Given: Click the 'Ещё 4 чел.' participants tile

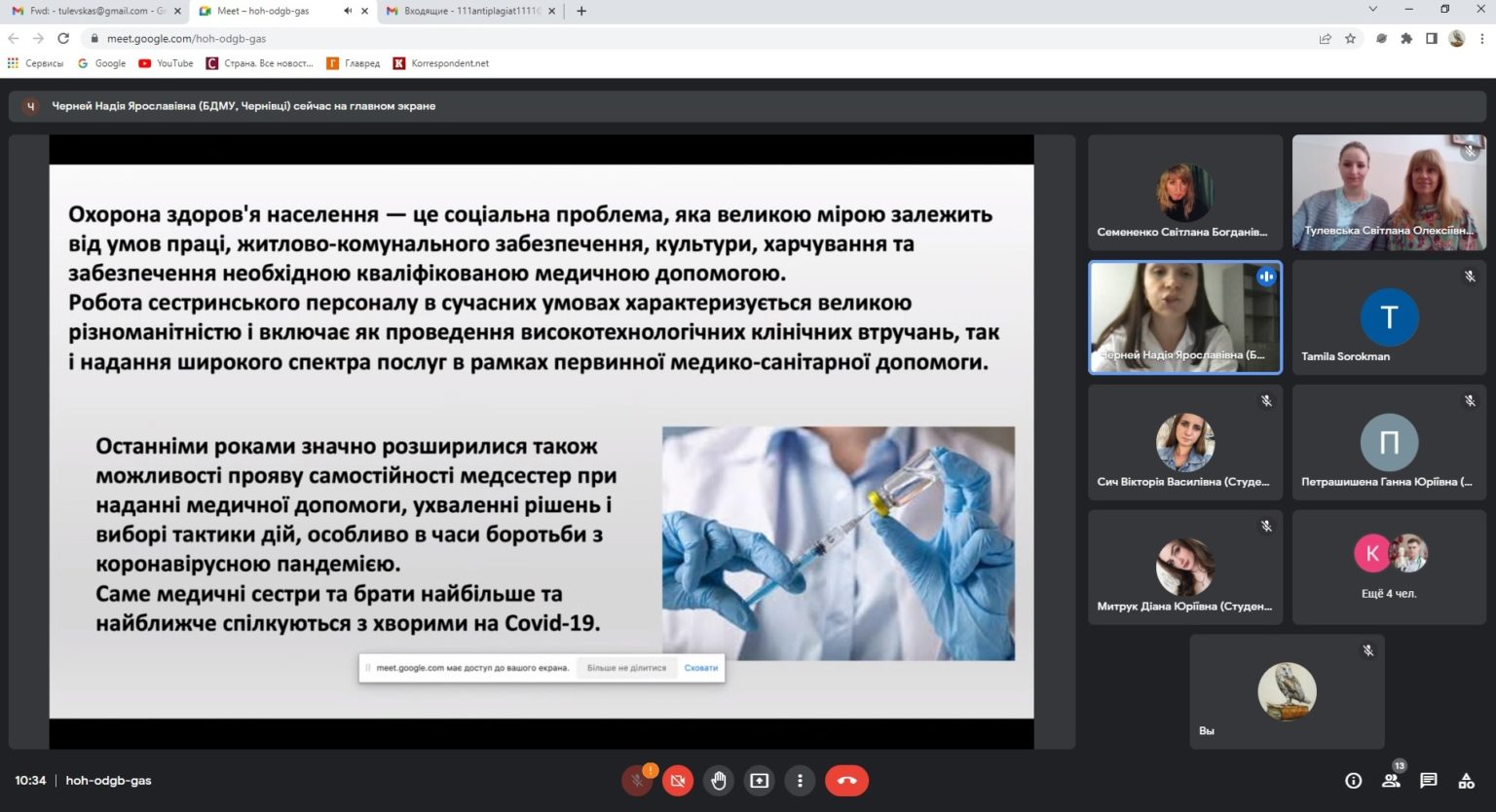Looking at the screenshot, I should click(x=1389, y=567).
